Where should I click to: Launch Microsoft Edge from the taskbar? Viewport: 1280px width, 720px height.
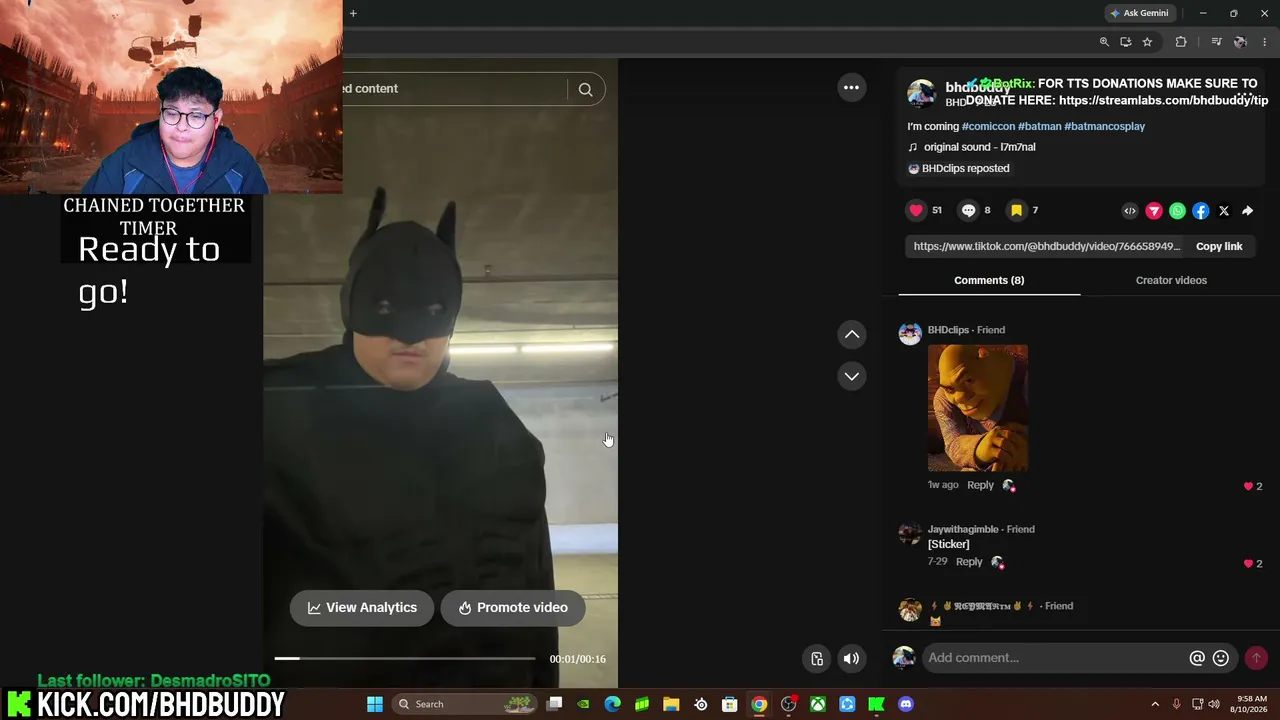[x=612, y=704]
